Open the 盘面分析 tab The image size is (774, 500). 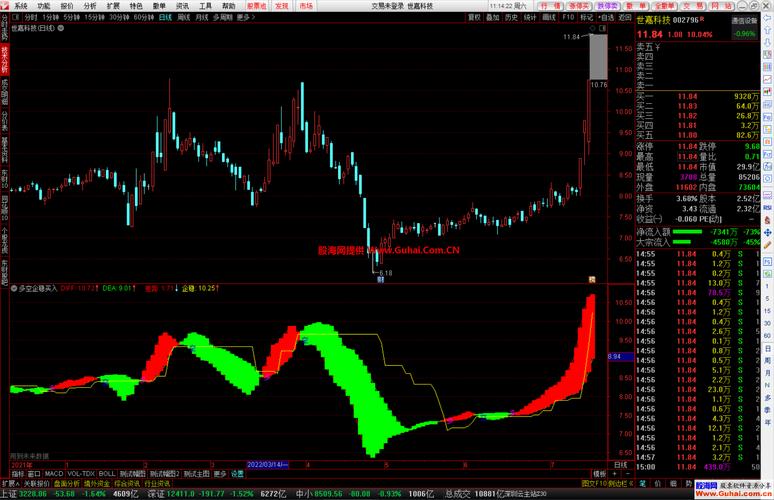click(x=67, y=484)
